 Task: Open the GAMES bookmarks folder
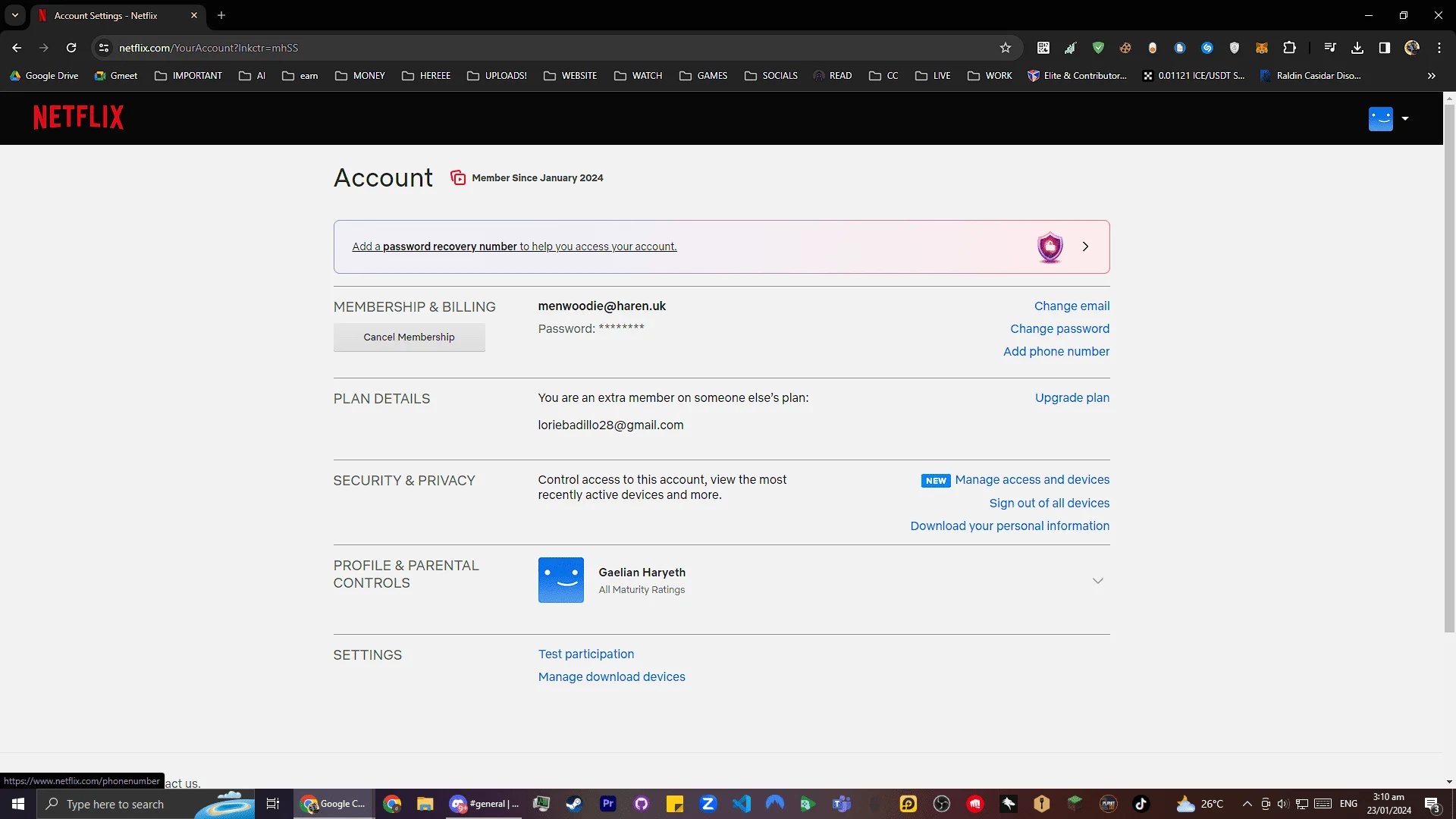[703, 76]
